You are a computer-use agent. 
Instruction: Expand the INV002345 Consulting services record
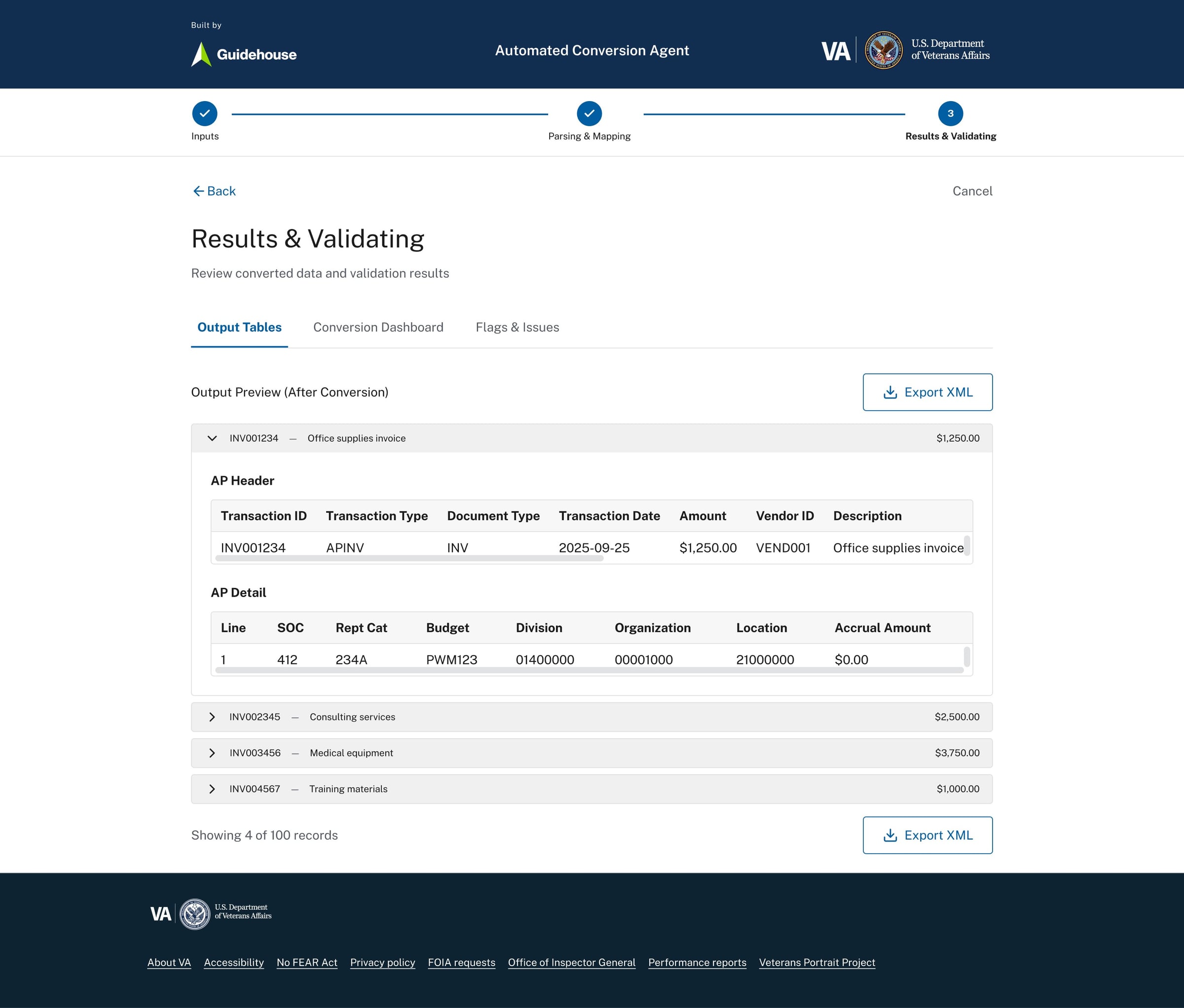point(212,717)
